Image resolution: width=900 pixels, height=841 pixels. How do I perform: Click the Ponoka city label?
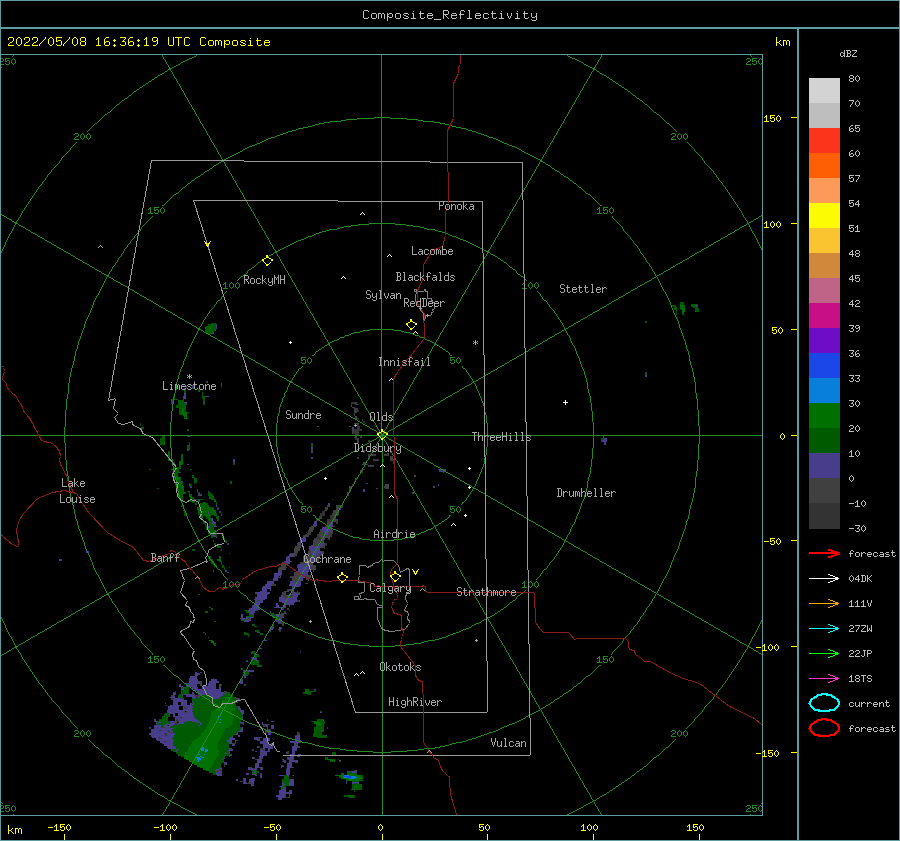pyautogui.click(x=456, y=206)
